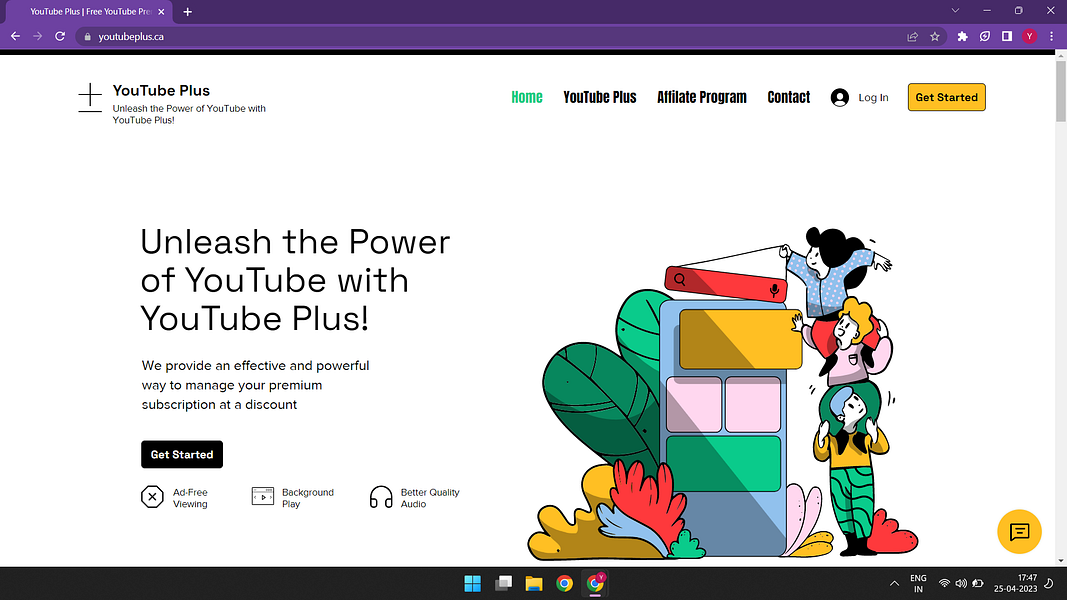Open the chat widget bubble icon
Image resolution: width=1067 pixels, height=600 pixels.
pos(1019,532)
